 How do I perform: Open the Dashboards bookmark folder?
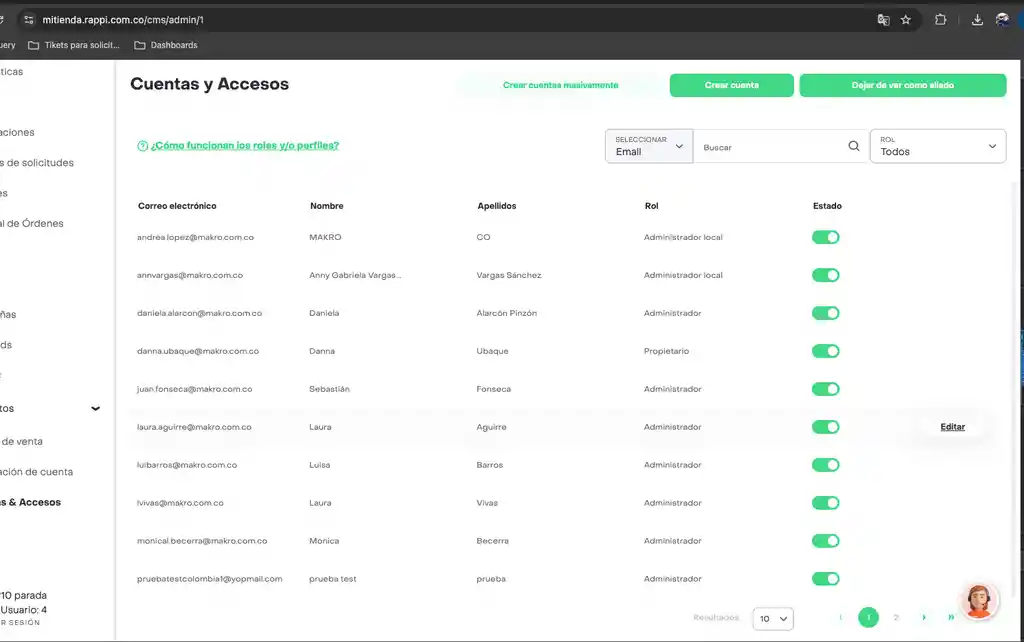point(166,45)
